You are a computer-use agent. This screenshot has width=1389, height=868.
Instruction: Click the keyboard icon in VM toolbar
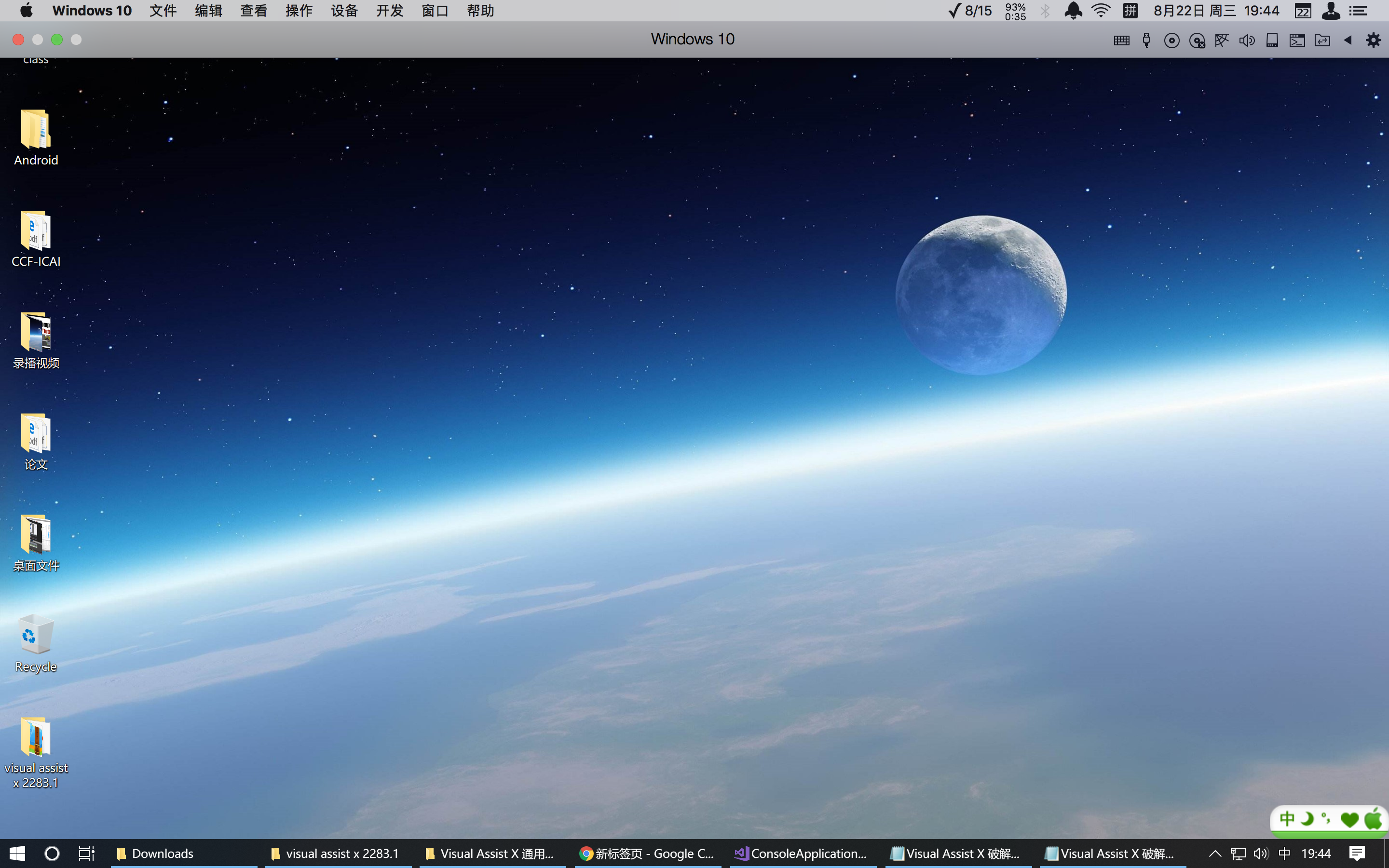pyautogui.click(x=1121, y=40)
